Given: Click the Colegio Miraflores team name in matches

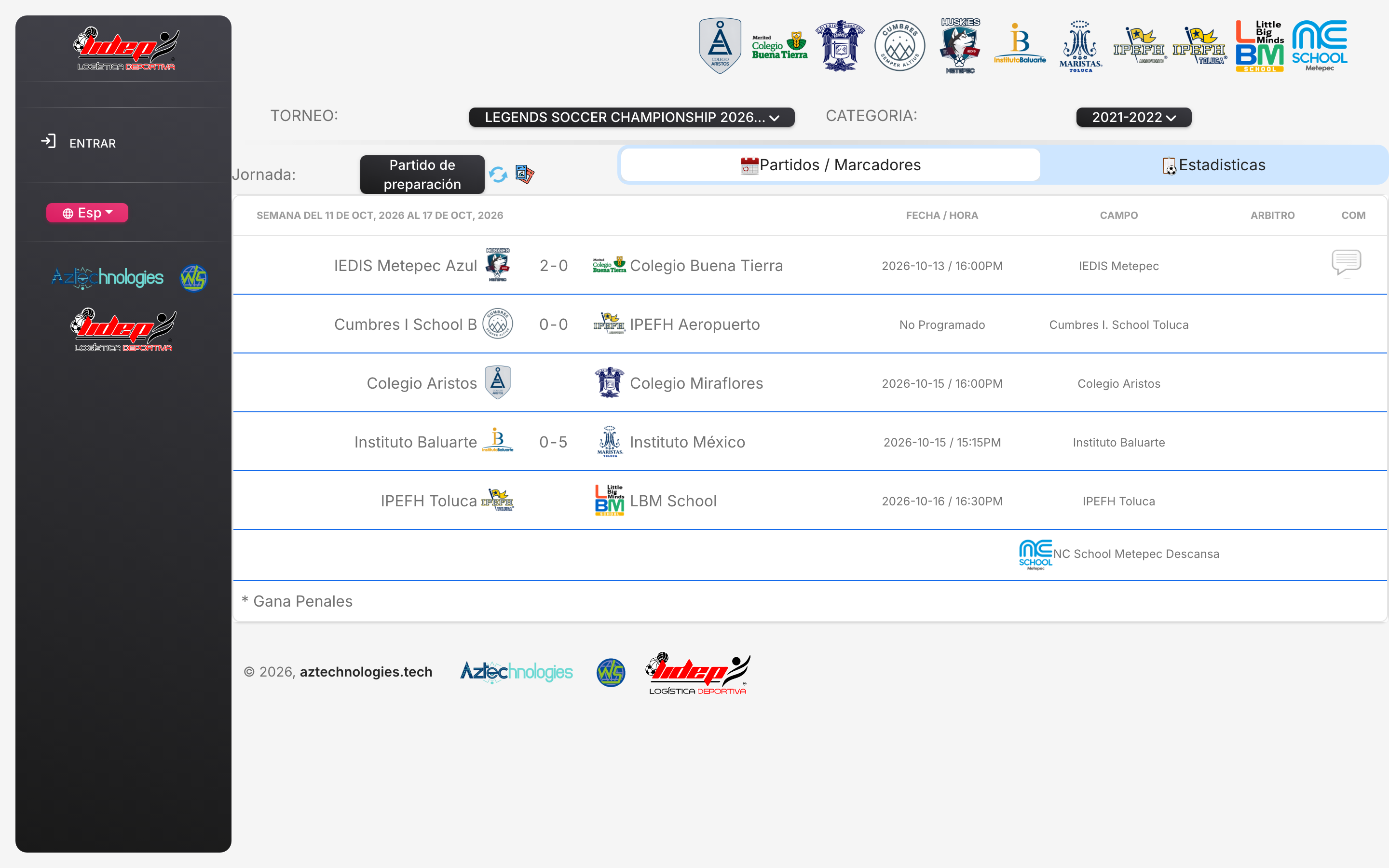Looking at the screenshot, I should click(696, 383).
